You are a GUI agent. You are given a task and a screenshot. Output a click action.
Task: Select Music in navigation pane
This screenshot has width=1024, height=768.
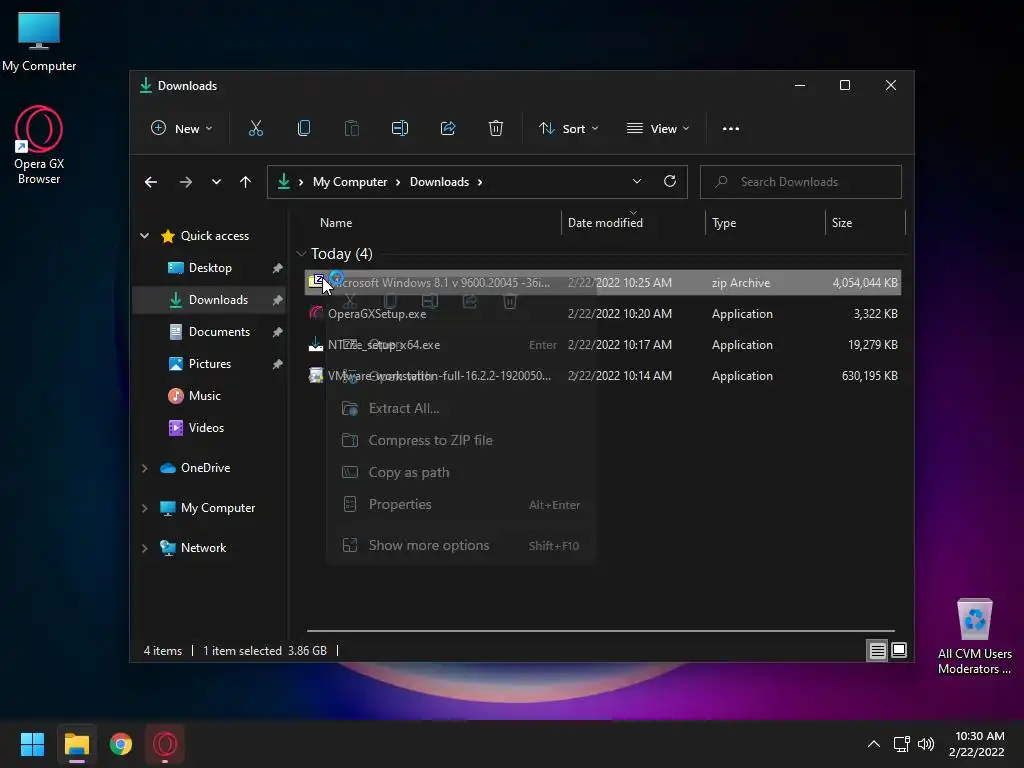click(209, 396)
